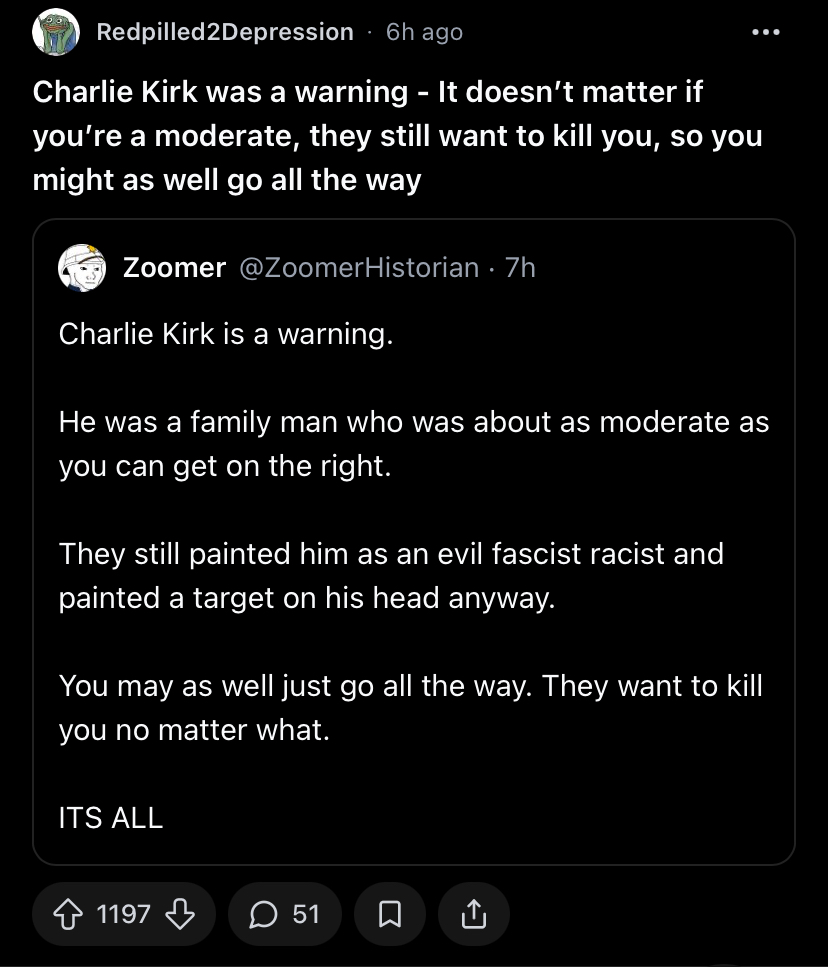Click tweet line 'Charlie Kirk is a warning.'

[x=226, y=334]
